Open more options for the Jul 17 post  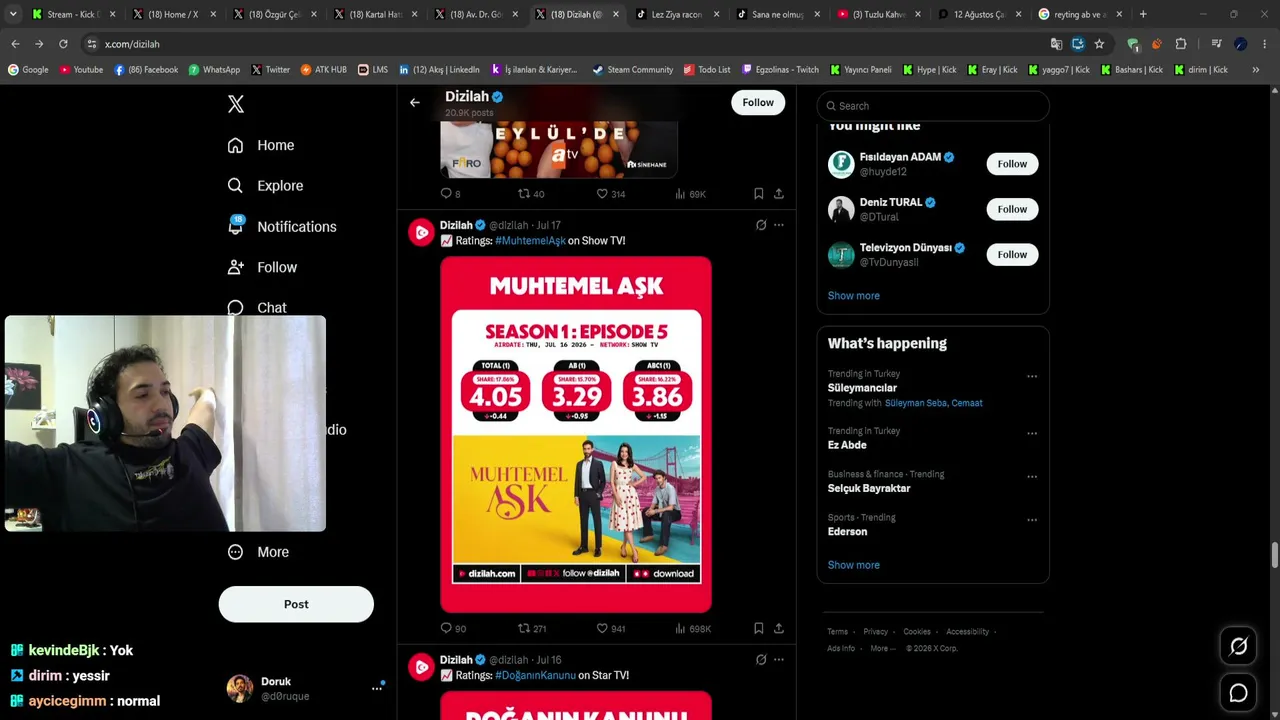click(x=779, y=225)
